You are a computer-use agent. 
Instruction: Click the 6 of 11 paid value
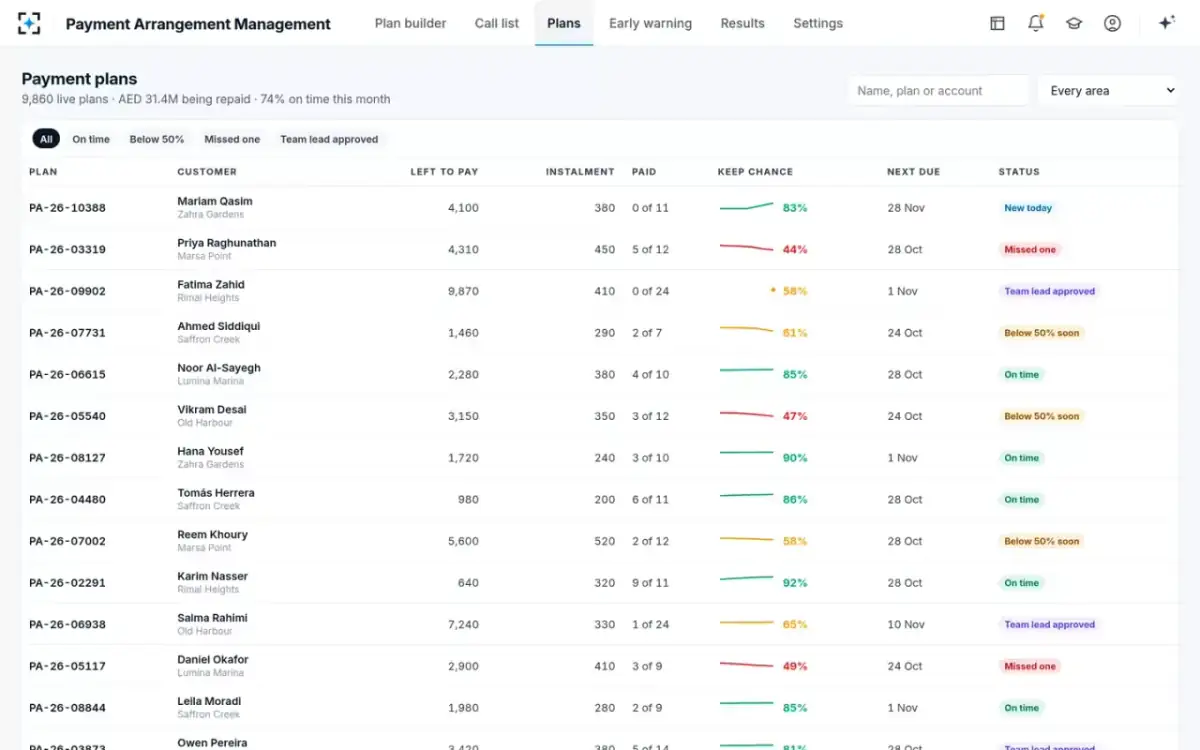(x=650, y=500)
